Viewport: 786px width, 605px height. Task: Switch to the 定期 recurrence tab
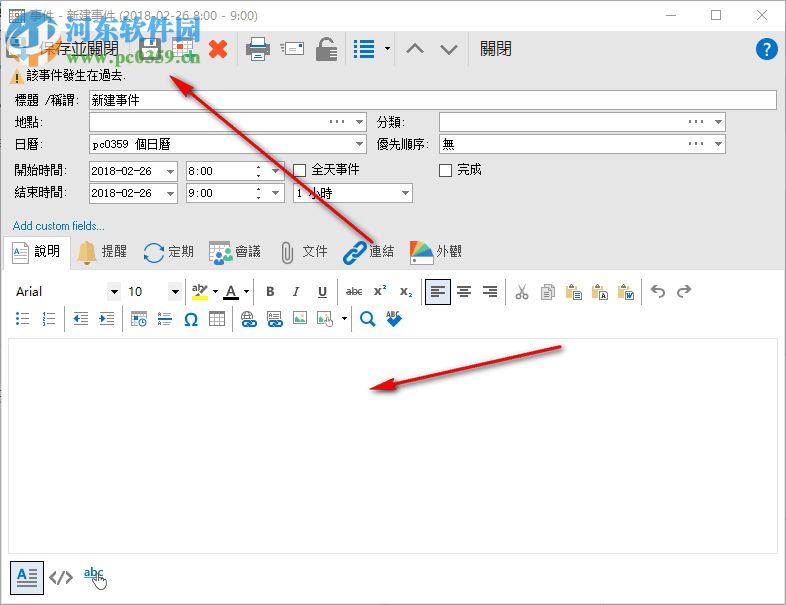pos(168,252)
